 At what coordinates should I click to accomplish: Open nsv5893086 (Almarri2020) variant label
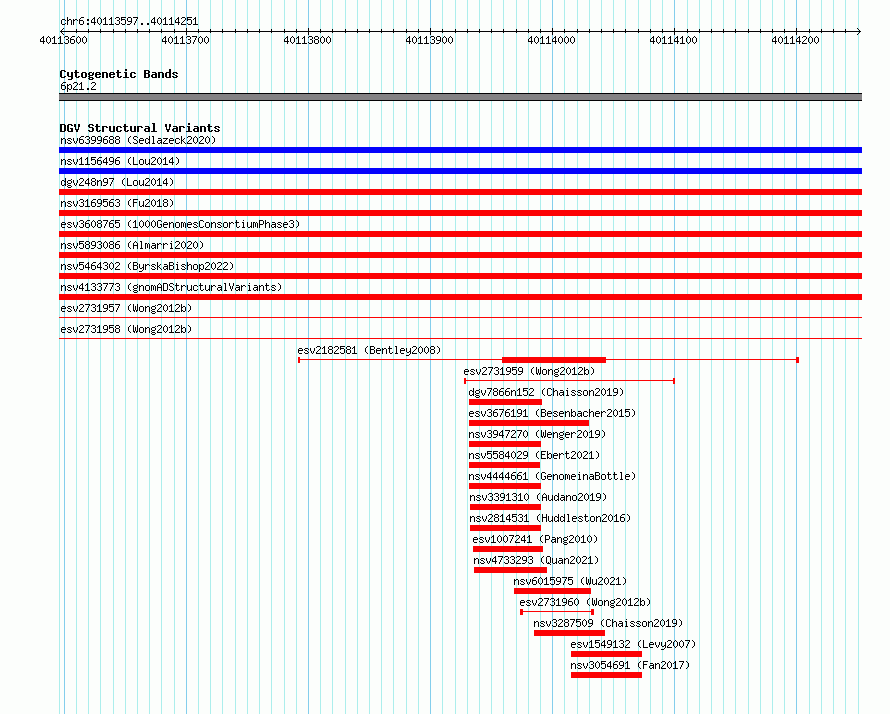132,245
